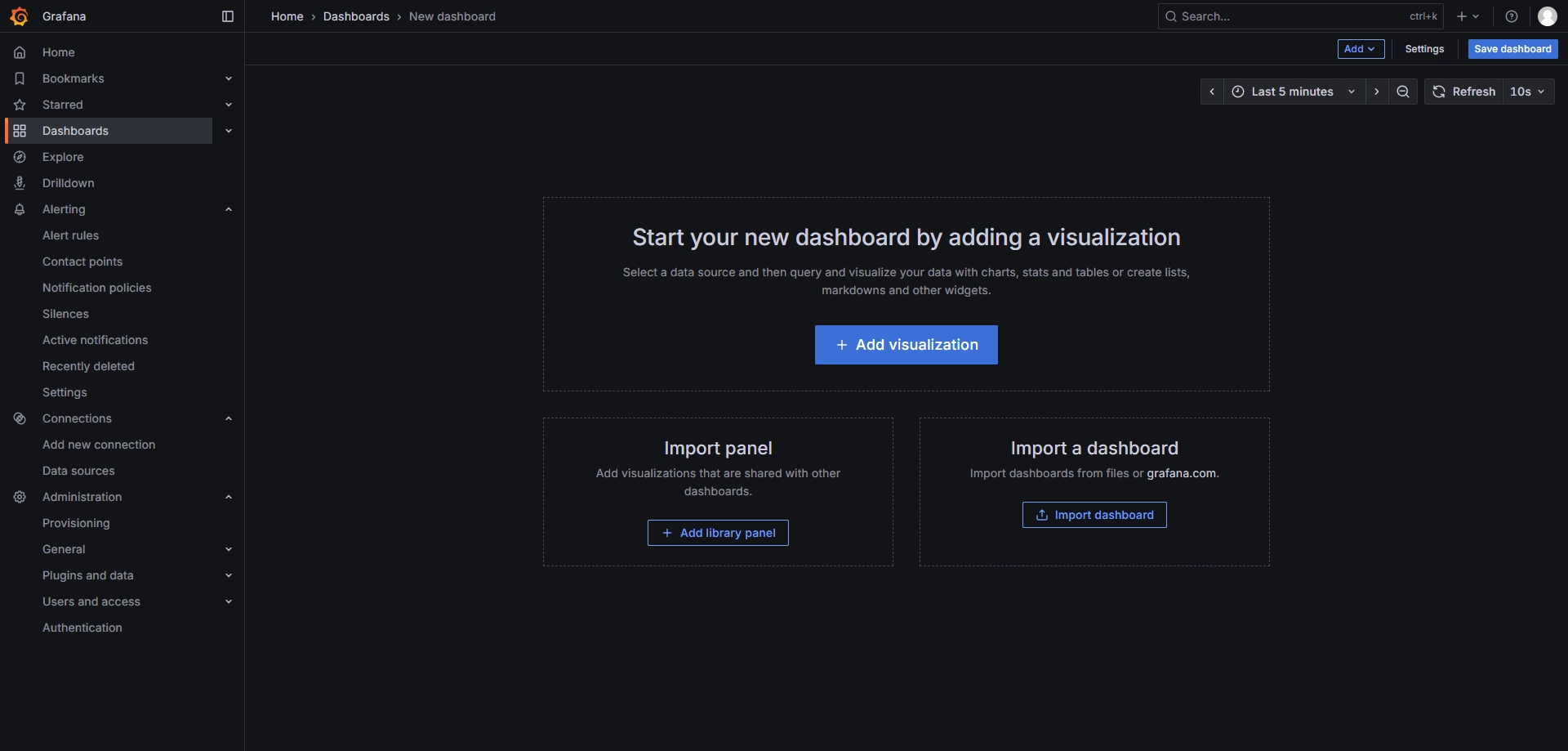1568x751 pixels.
Task: Click the Grafana logo icon
Action: tap(19, 16)
